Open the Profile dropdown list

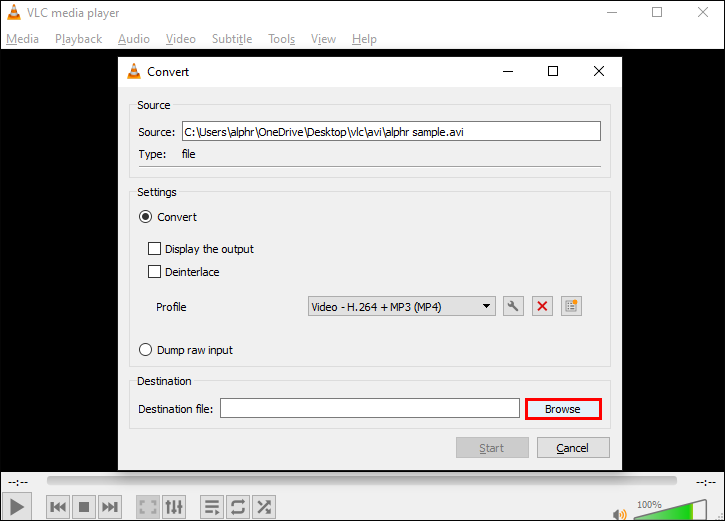(x=402, y=306)
